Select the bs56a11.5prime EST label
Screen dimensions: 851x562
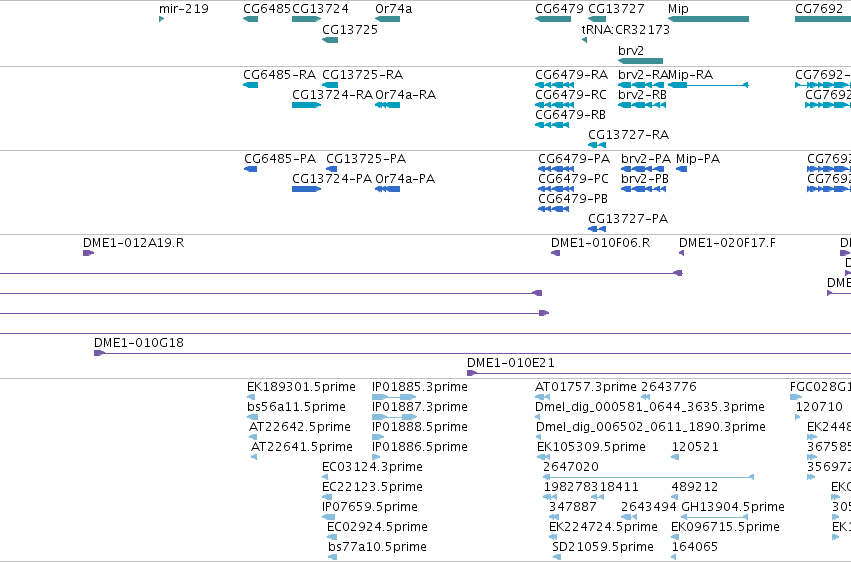point(296,407)
